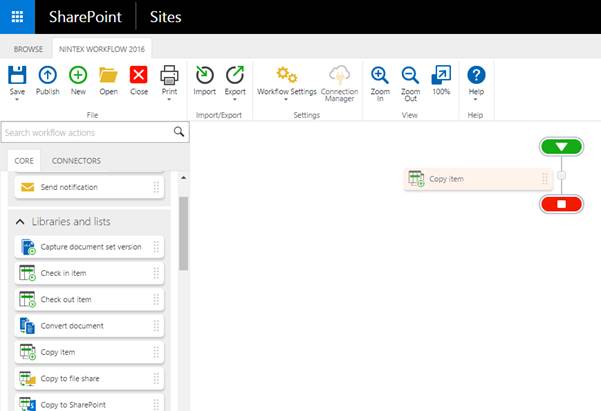Reset canvas zoom to 100%
601x411 pixels.
tap(441, 81)
